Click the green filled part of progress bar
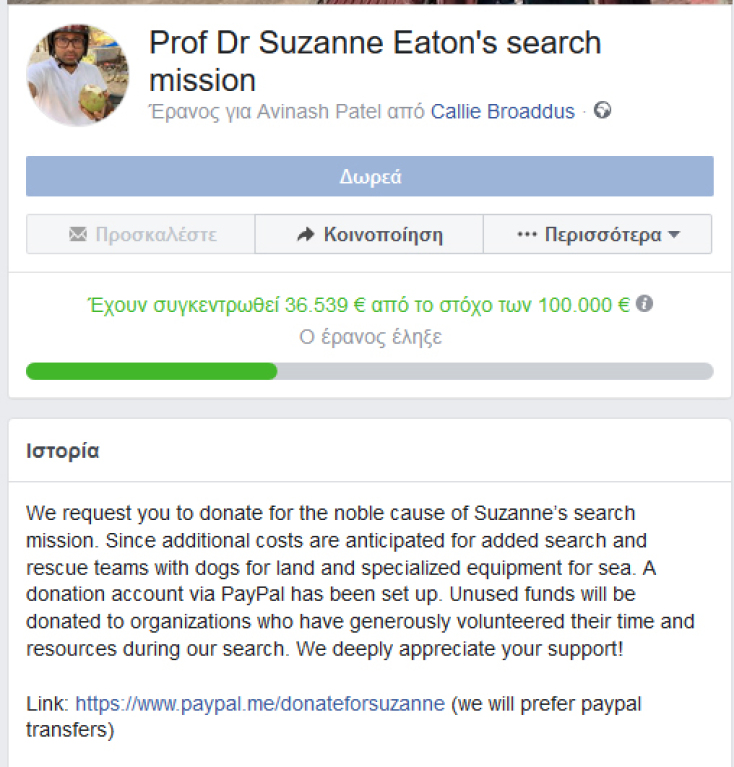Screen dimensions: 734x767 (151, 371)
